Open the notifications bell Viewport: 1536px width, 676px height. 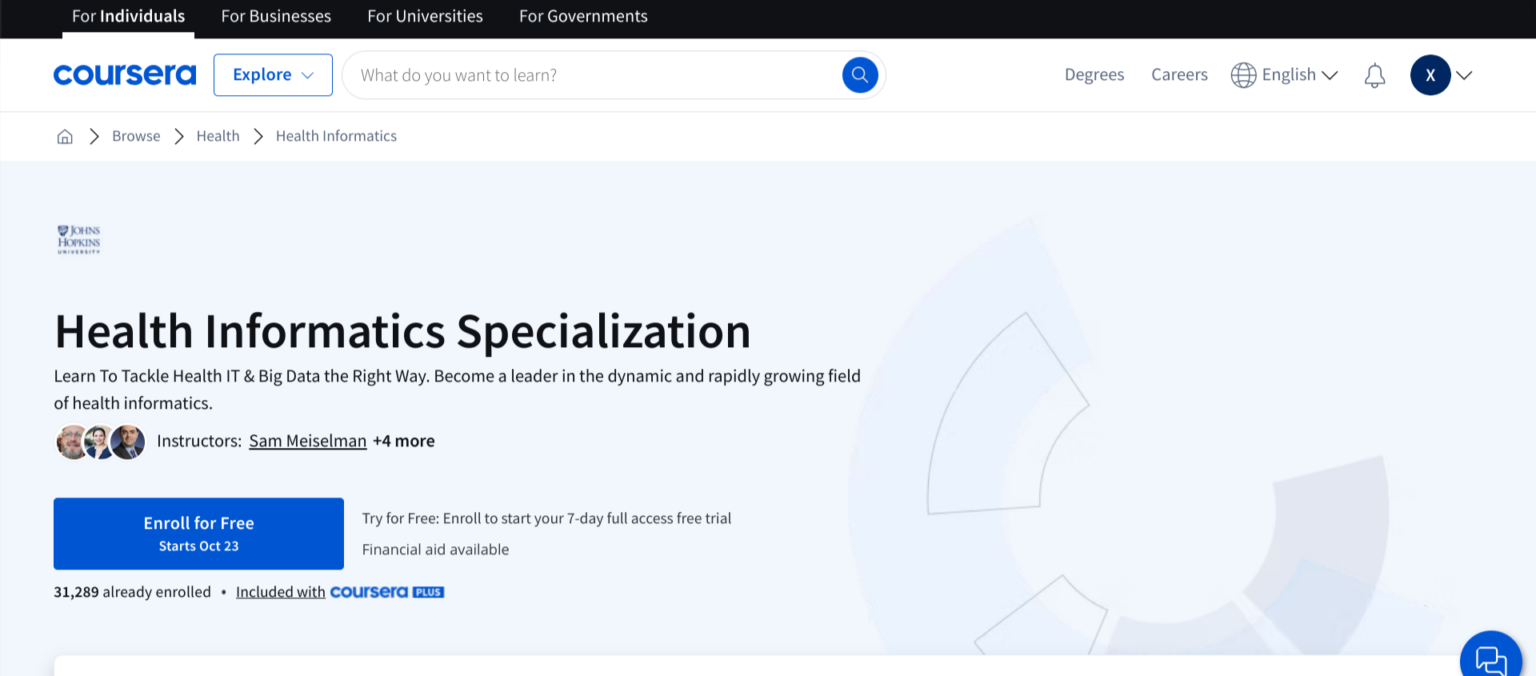click(x=1375, y=75)
